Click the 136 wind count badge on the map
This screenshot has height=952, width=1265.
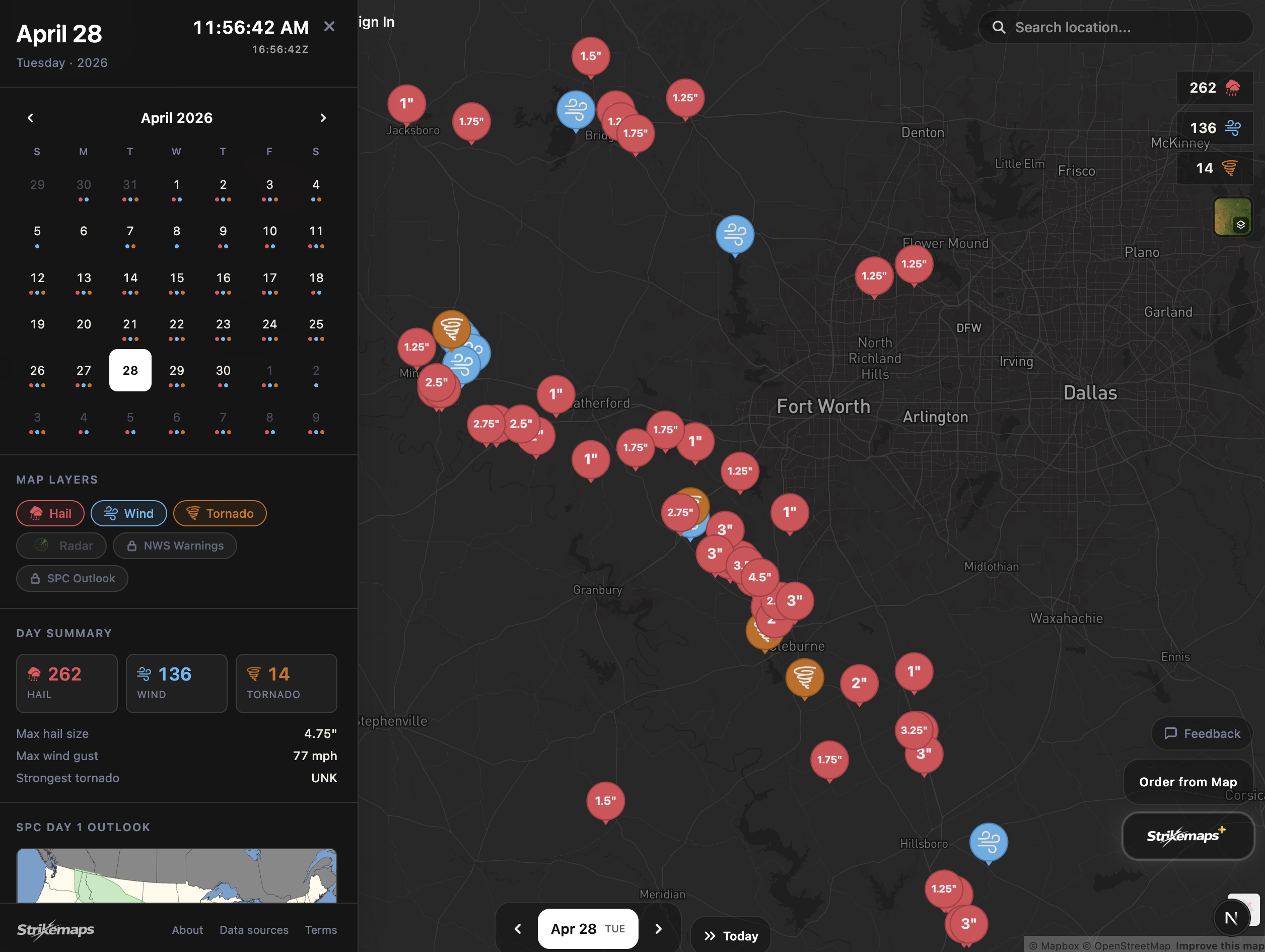(1215, 127)
